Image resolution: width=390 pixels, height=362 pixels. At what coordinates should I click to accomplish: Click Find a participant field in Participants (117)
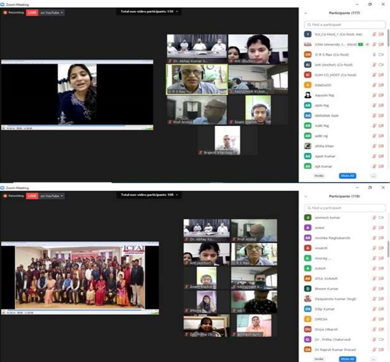coord(345,25)
